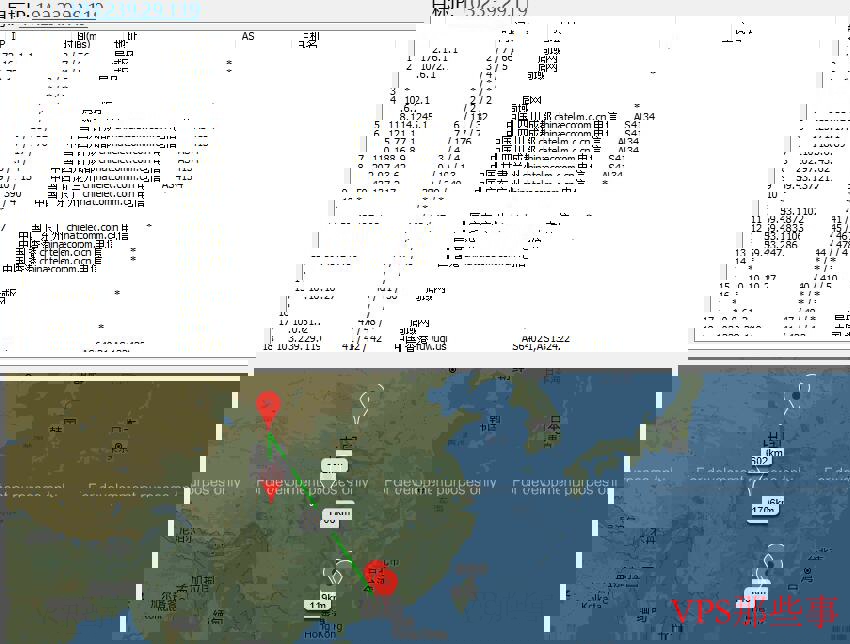Click the lower distance label on the green route
The image size is (850, 644).
(338, 515)
